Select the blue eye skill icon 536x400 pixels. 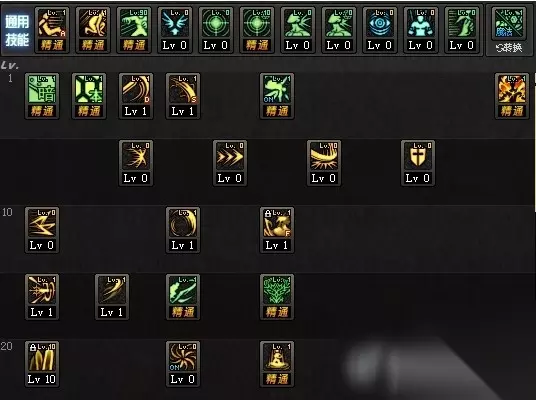380,30
